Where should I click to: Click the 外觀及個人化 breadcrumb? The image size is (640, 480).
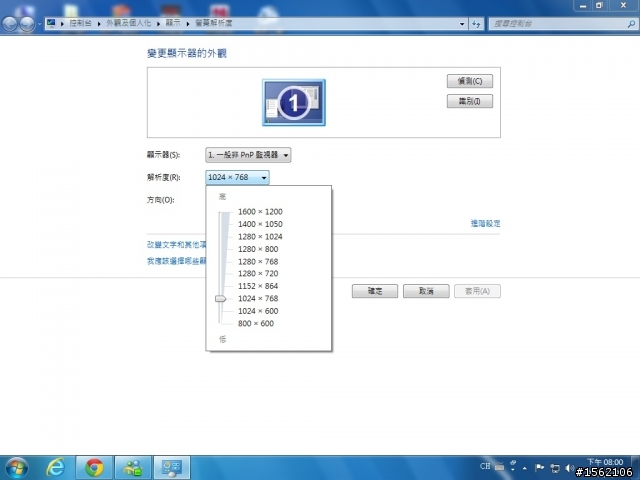[x=129, y=23]
